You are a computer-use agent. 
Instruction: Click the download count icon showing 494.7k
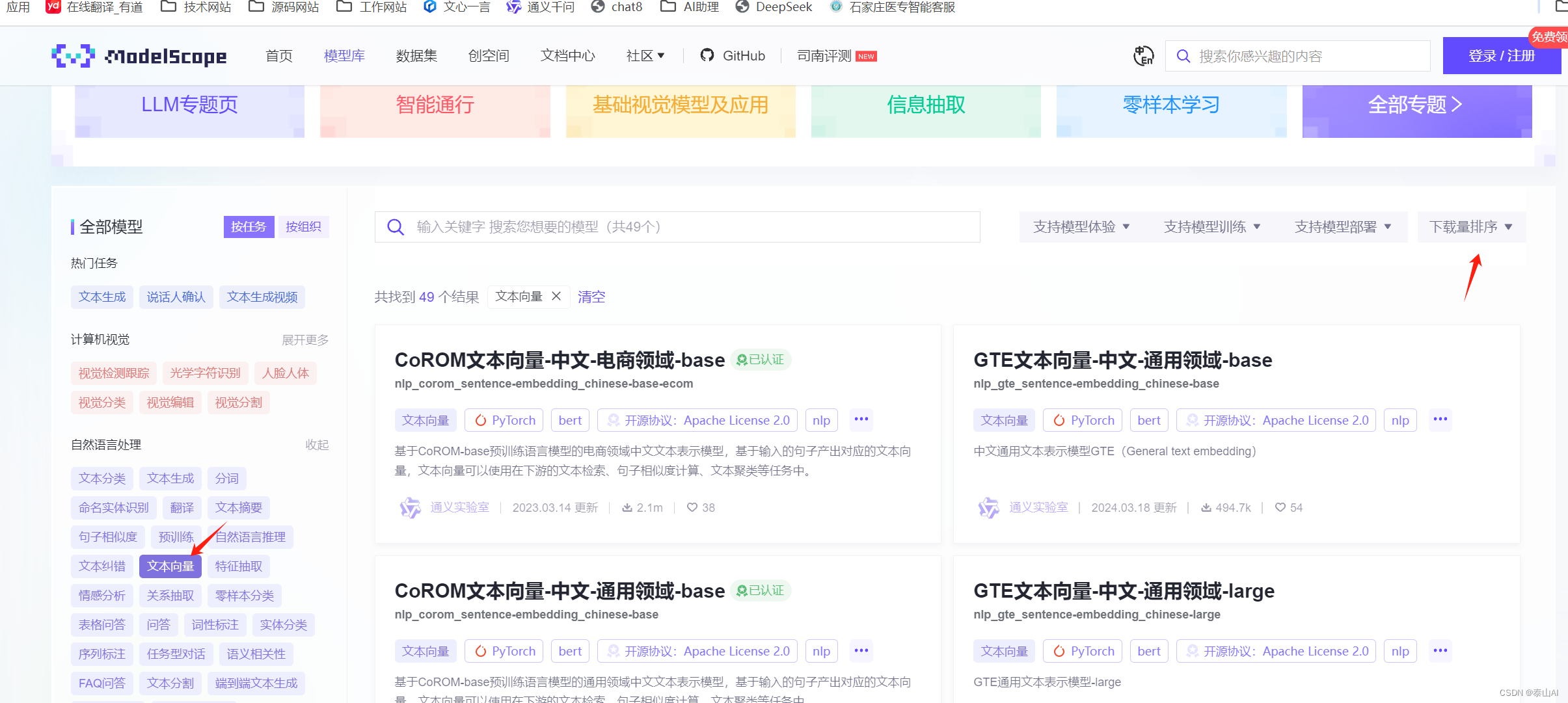coord(1206,507)
